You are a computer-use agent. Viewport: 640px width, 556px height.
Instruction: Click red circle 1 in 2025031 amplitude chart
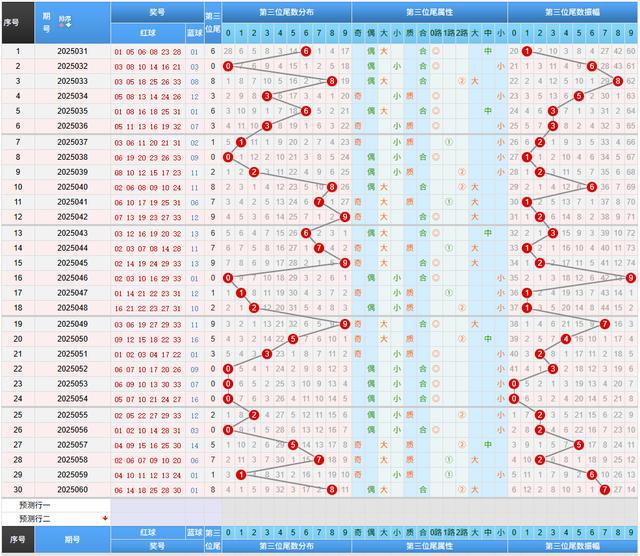[527, 51]
